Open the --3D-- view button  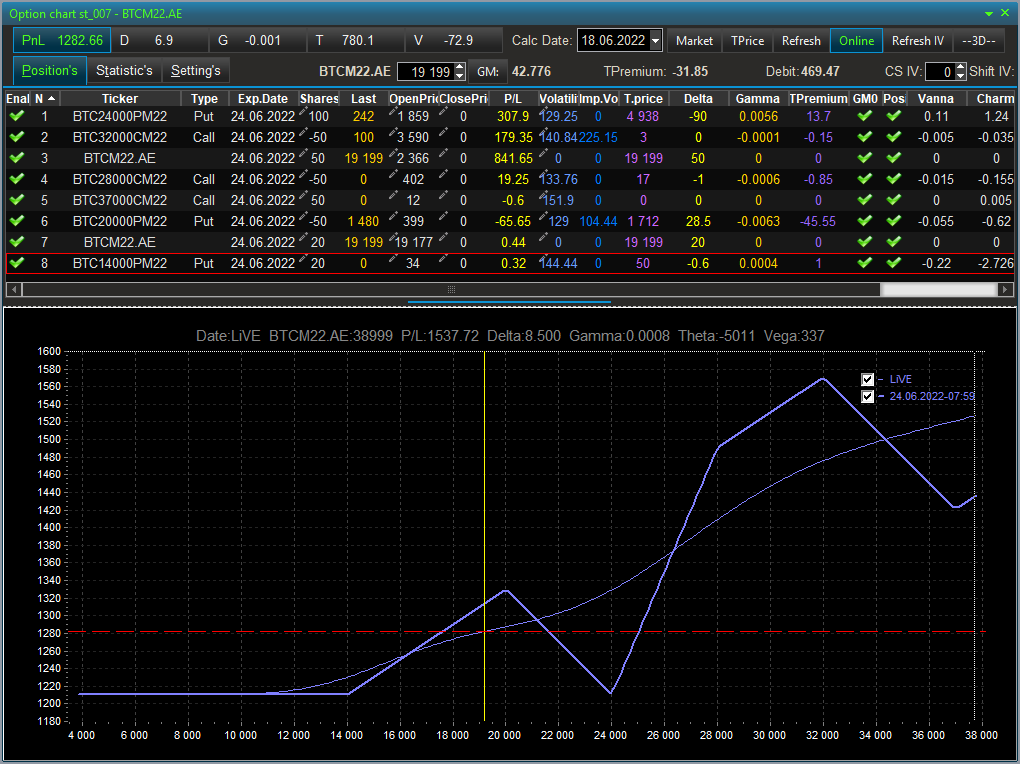(979, 40)
